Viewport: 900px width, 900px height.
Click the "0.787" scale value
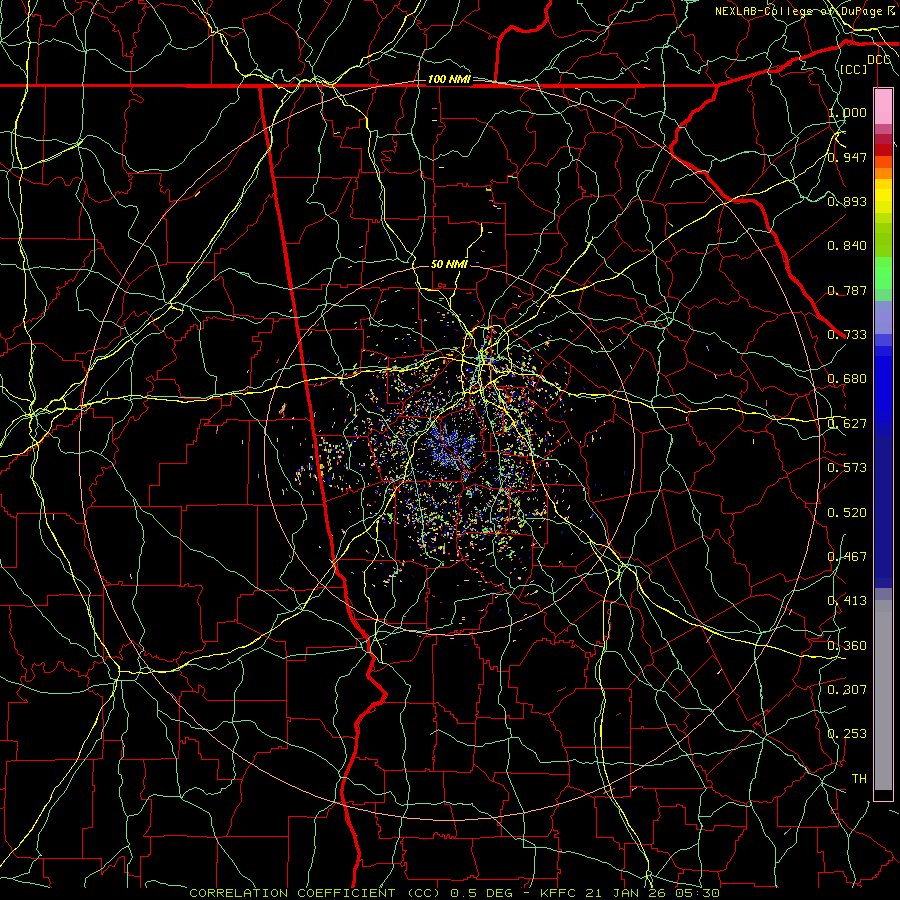click(847, 290)
